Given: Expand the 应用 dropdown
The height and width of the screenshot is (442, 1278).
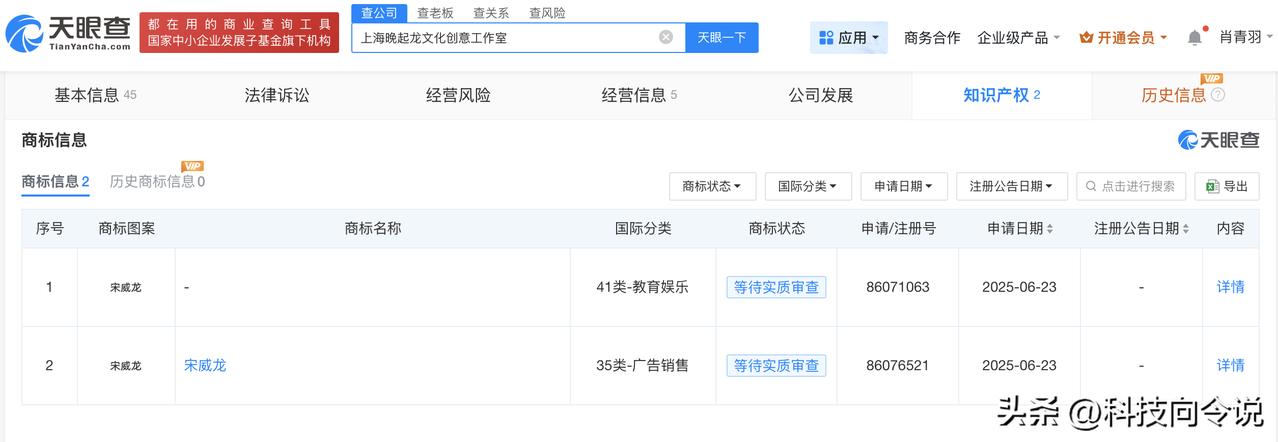Looking at the screenshot, I should click(x=850, y=37).
